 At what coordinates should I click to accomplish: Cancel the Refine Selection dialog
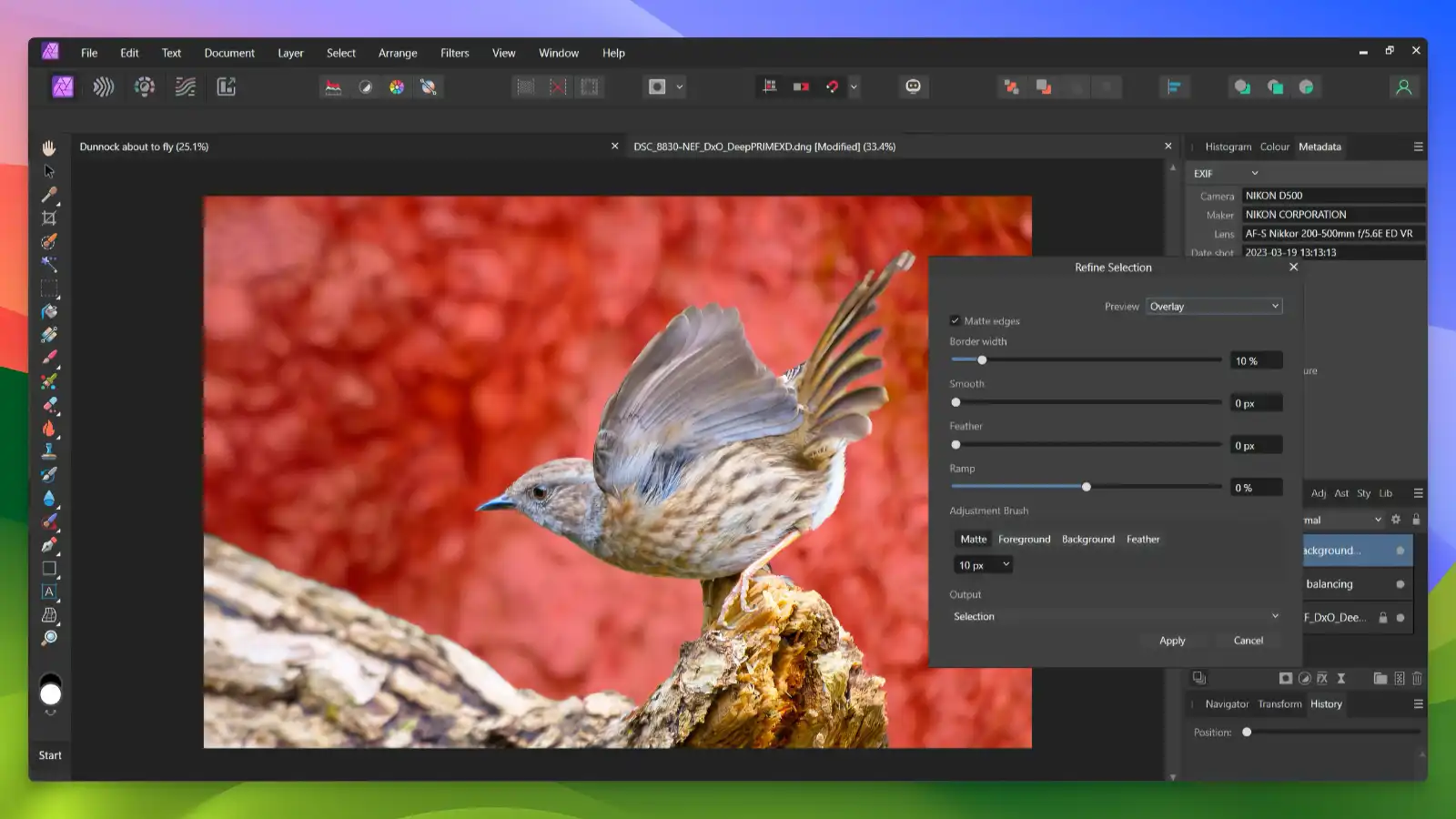1248,640
